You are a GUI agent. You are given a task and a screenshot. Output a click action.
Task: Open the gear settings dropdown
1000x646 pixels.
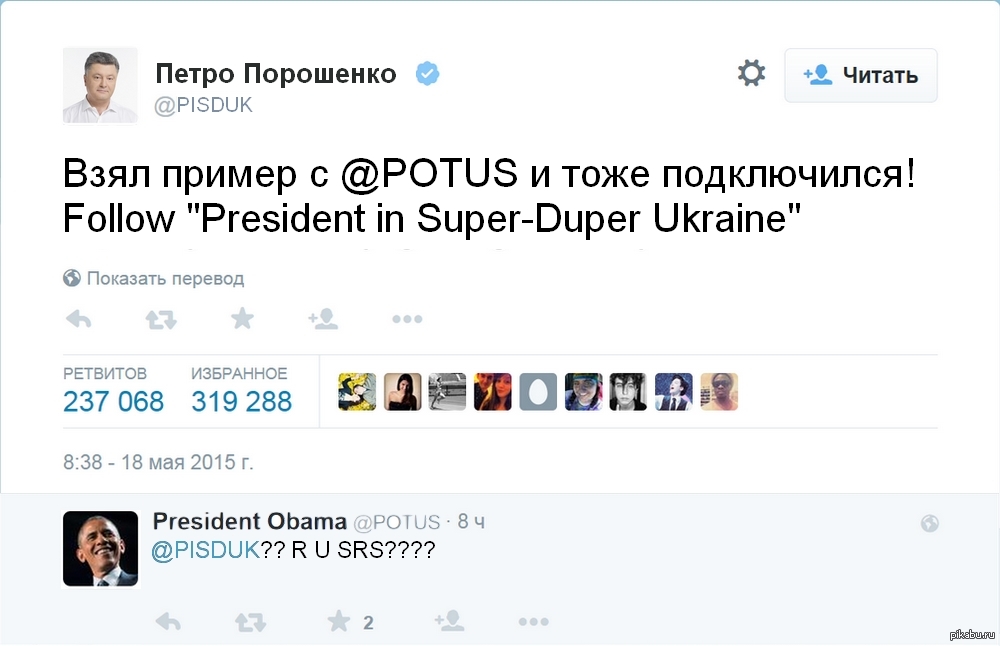pyautogui.click(x=751, y=73)
